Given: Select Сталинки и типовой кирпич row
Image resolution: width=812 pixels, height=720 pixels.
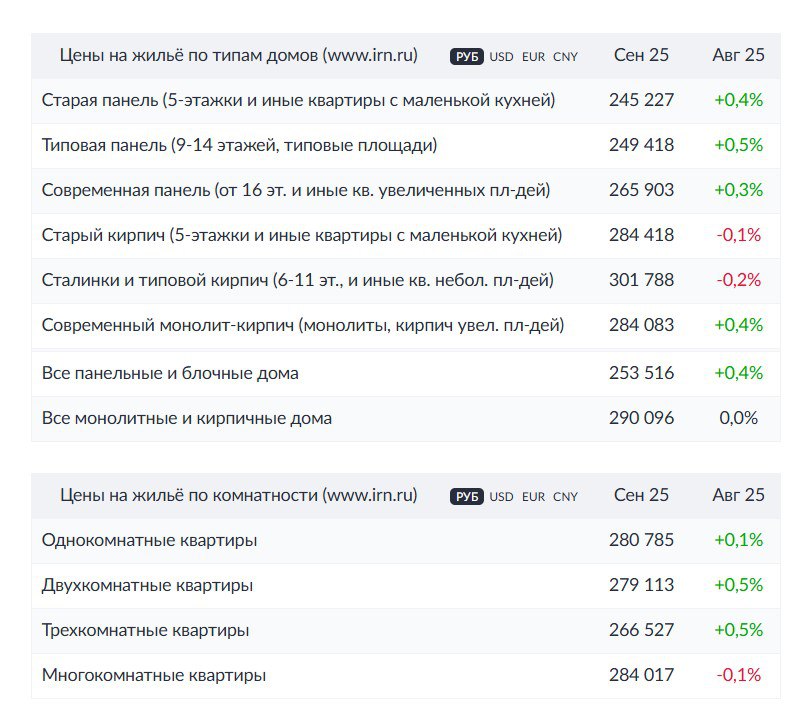Looking at the screenshot, I should pos(297,280).
